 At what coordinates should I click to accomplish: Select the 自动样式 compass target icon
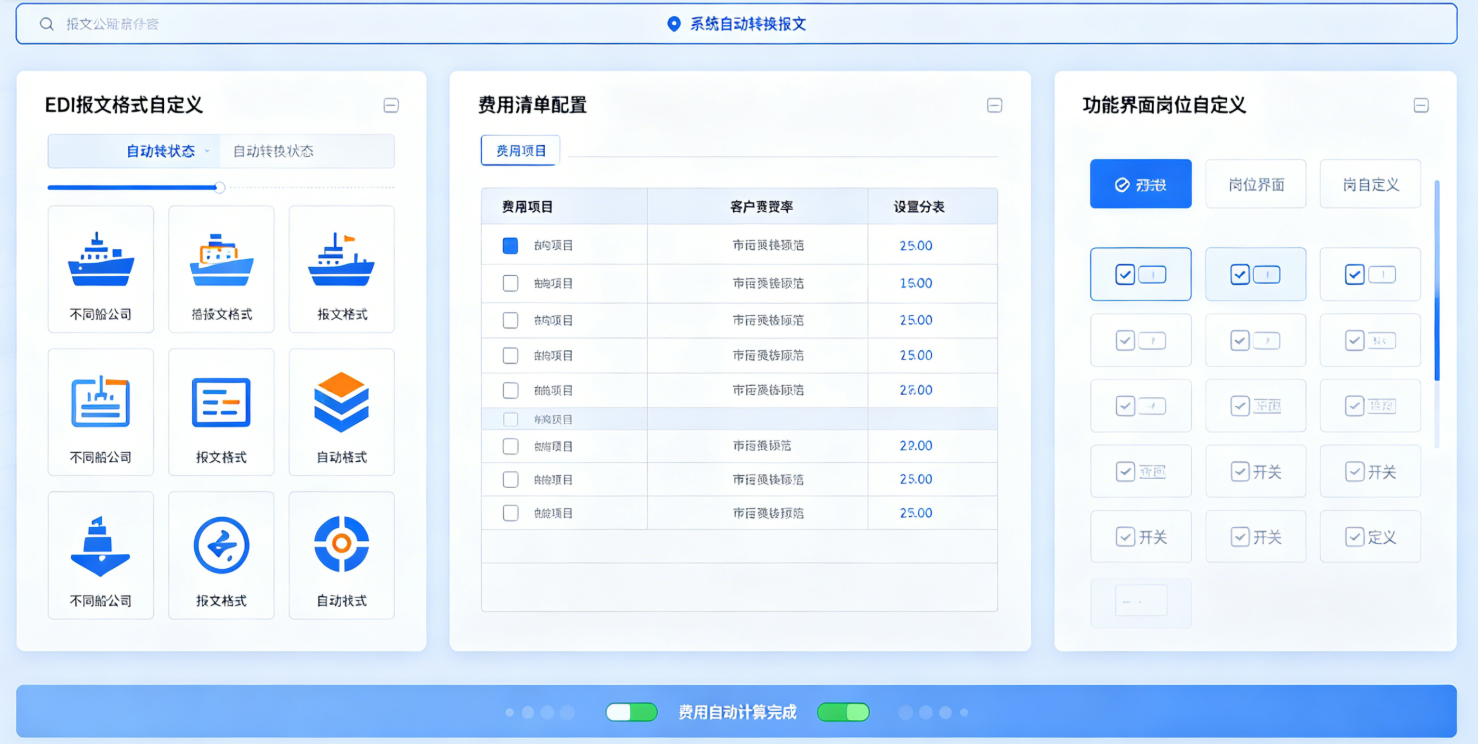pos(341,555)
